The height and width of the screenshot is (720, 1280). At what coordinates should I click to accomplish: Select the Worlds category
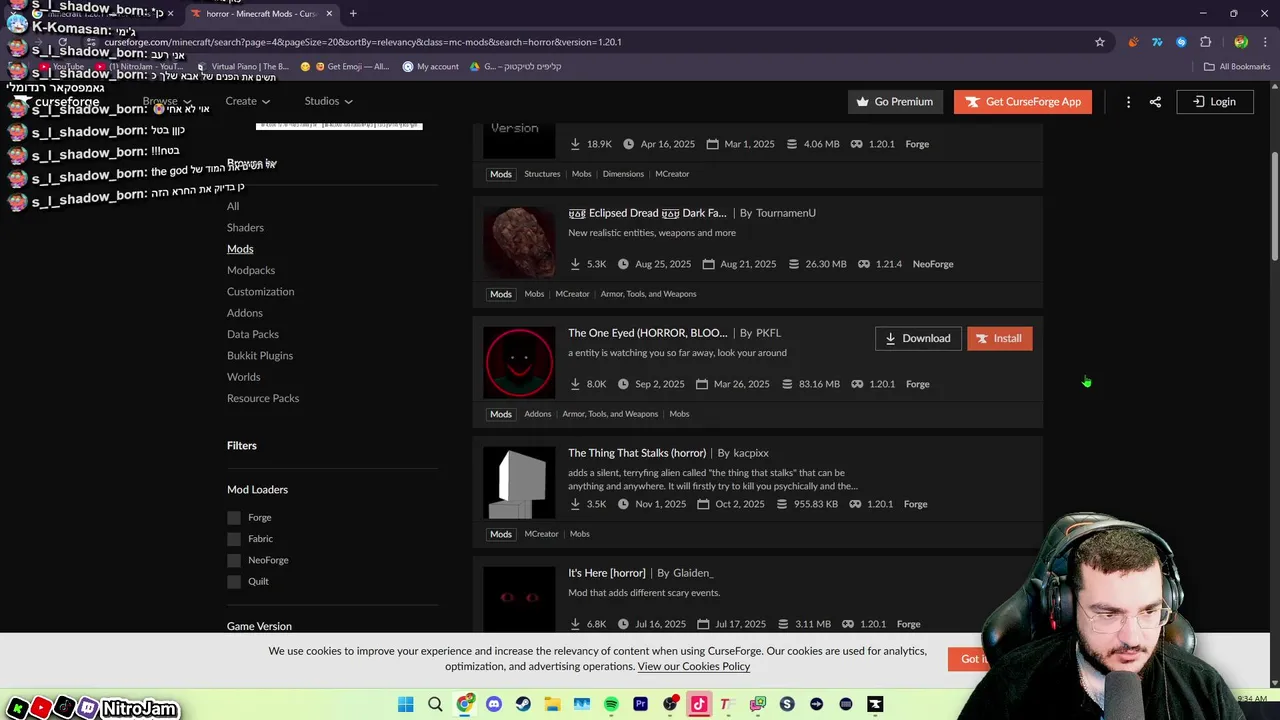pos(243,377)
